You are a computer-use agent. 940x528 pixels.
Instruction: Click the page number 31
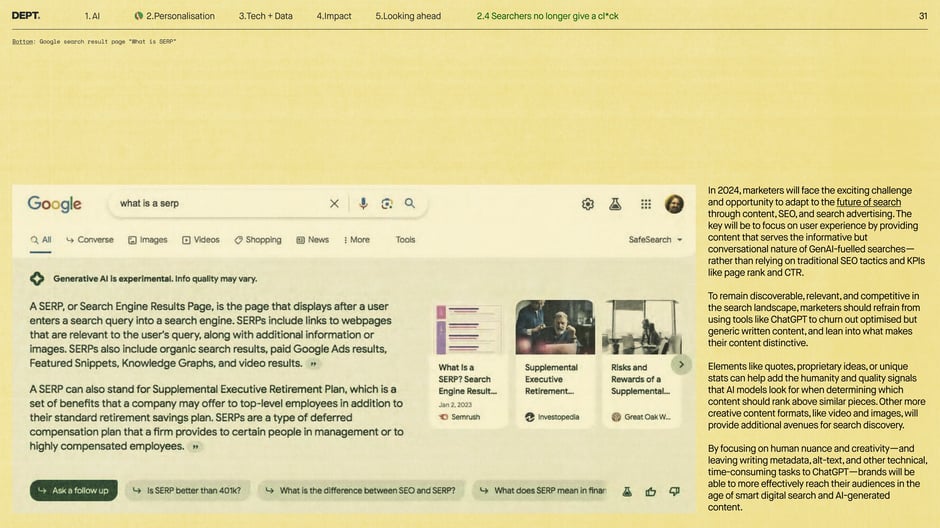pyautogui.click(x=923, y=16)
